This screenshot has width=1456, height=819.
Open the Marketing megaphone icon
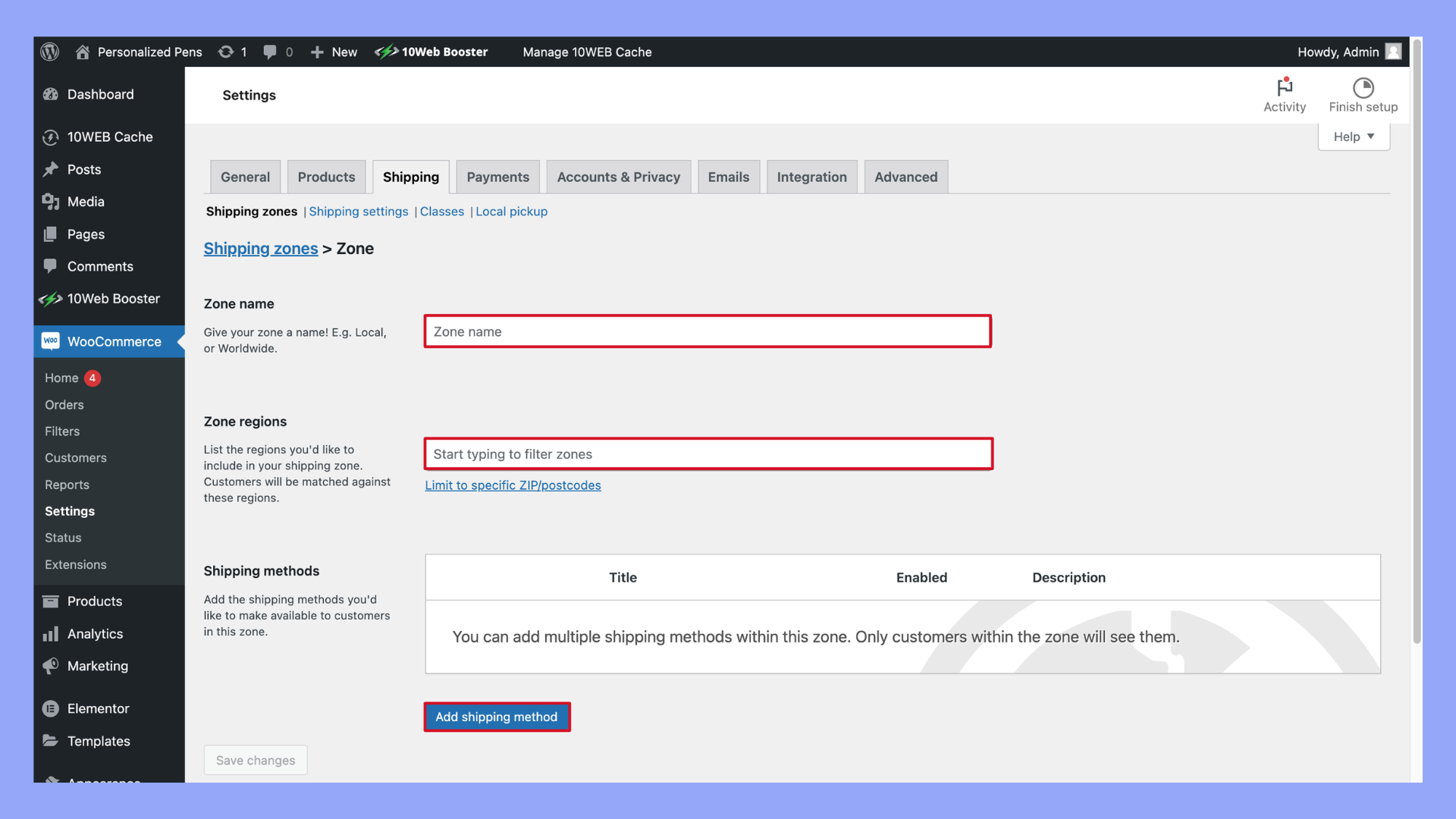point(51,666)
